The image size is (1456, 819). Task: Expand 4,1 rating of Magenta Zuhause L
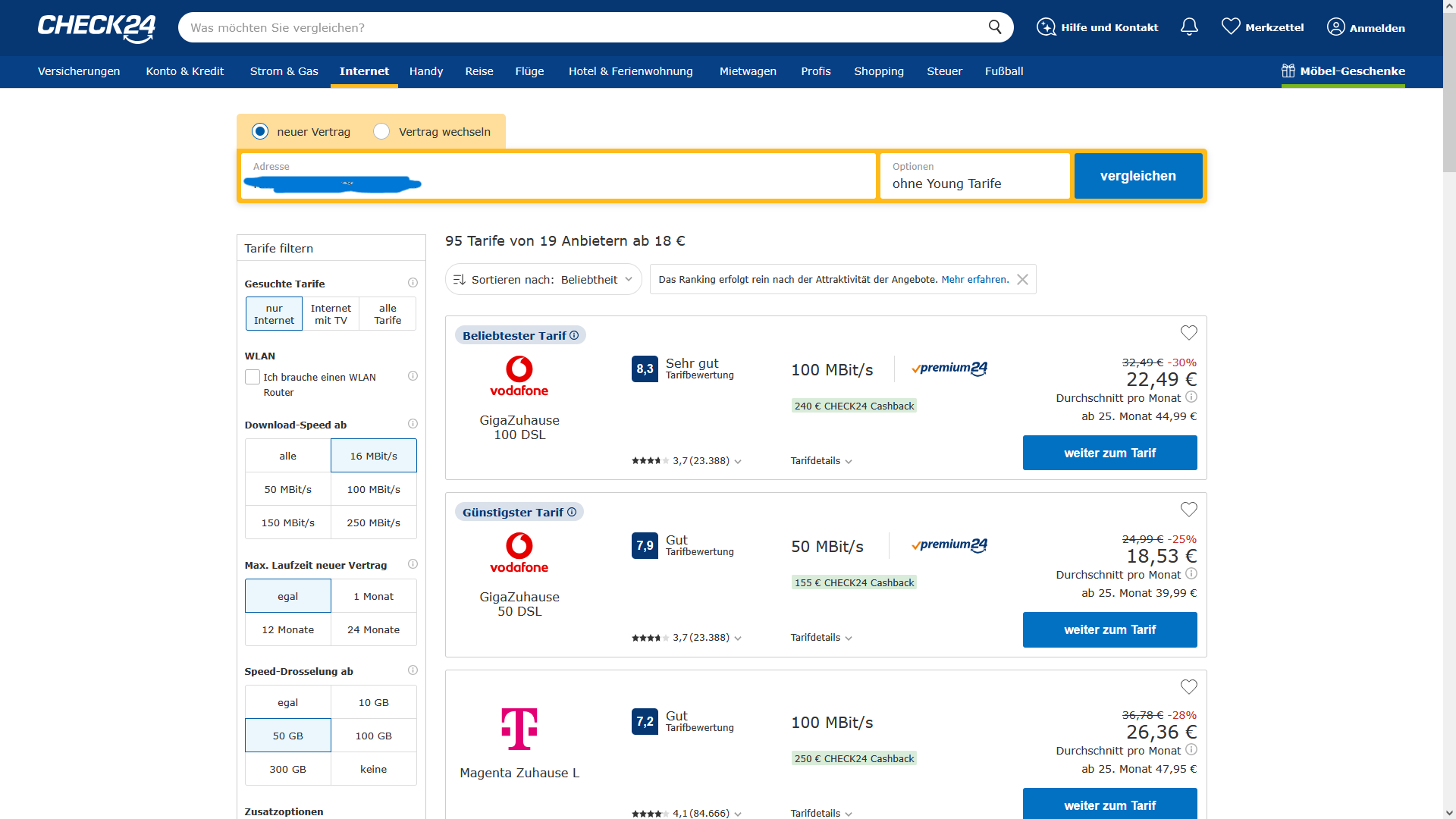[x=686, y=813]
